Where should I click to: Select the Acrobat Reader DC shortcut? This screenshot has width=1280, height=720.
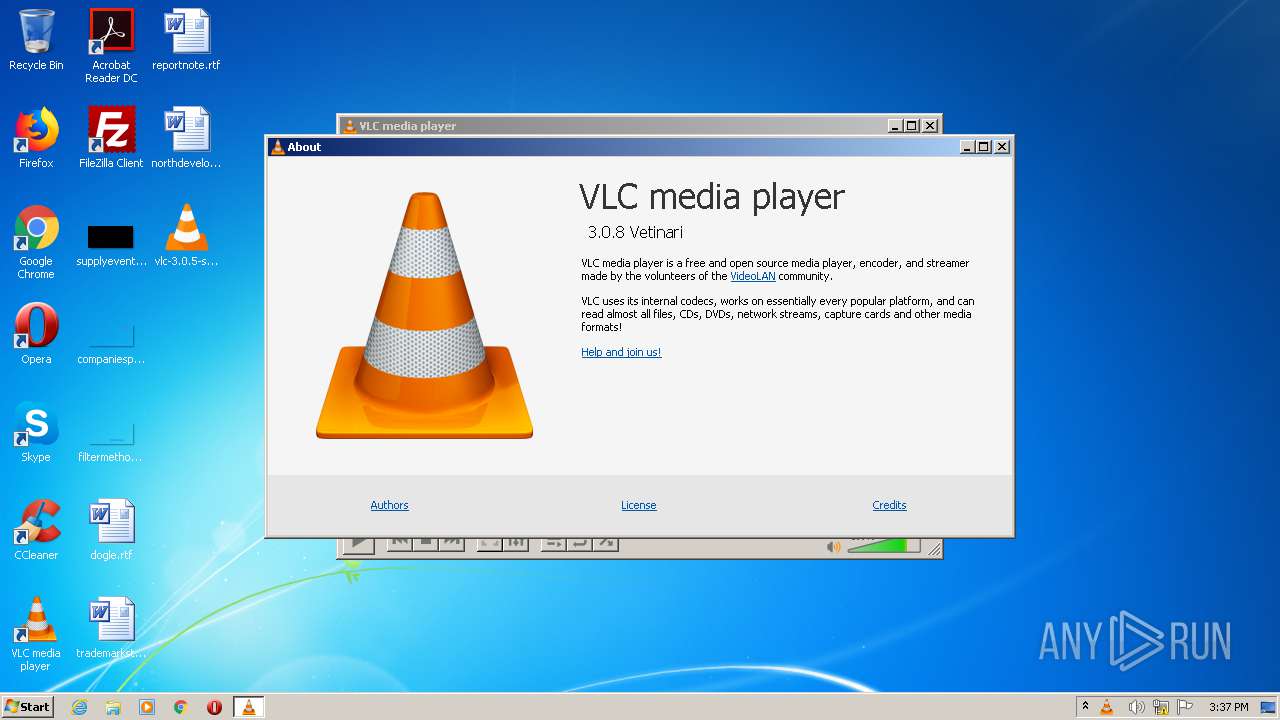point(111,46)
